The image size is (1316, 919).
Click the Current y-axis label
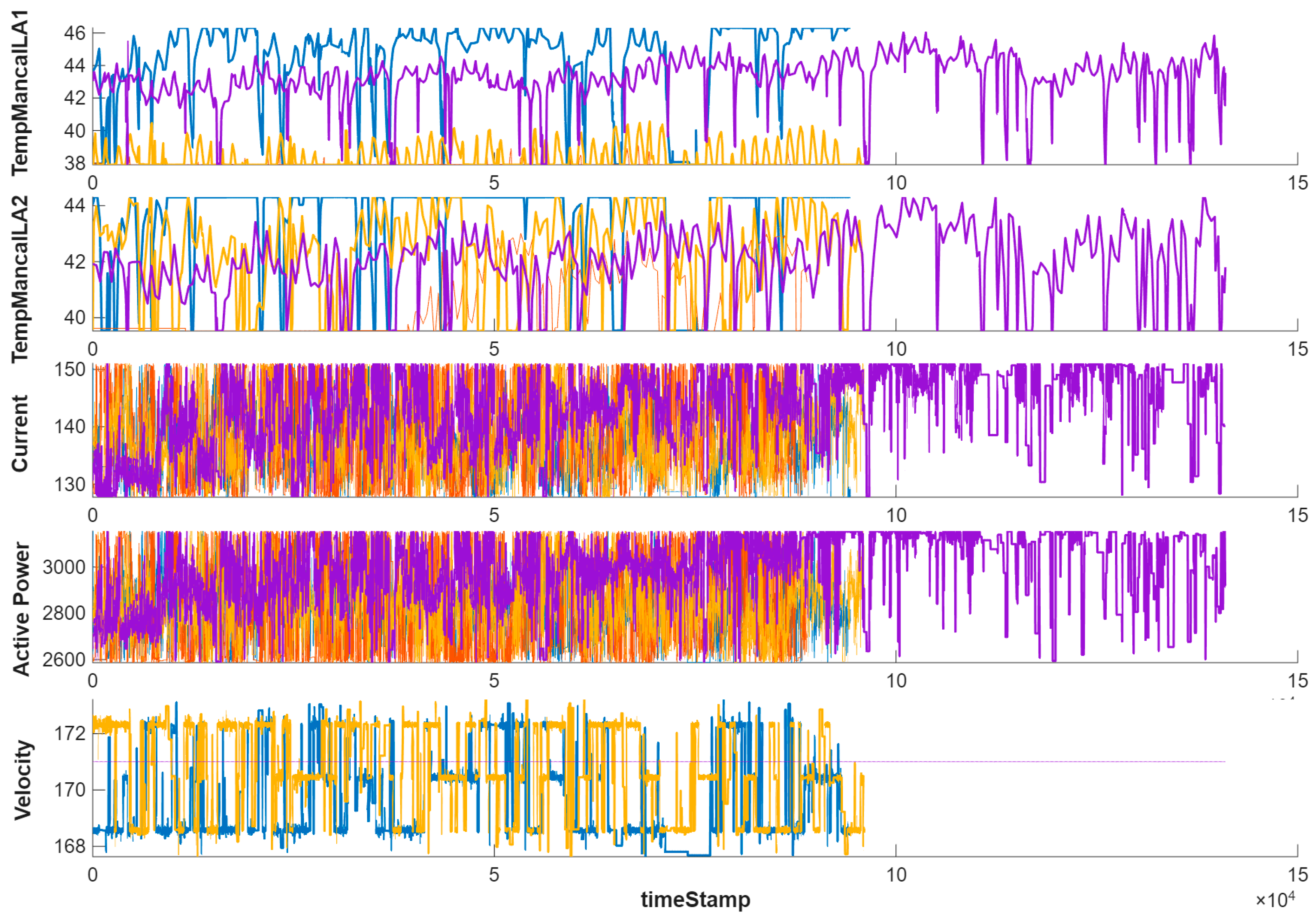[20, 434]
